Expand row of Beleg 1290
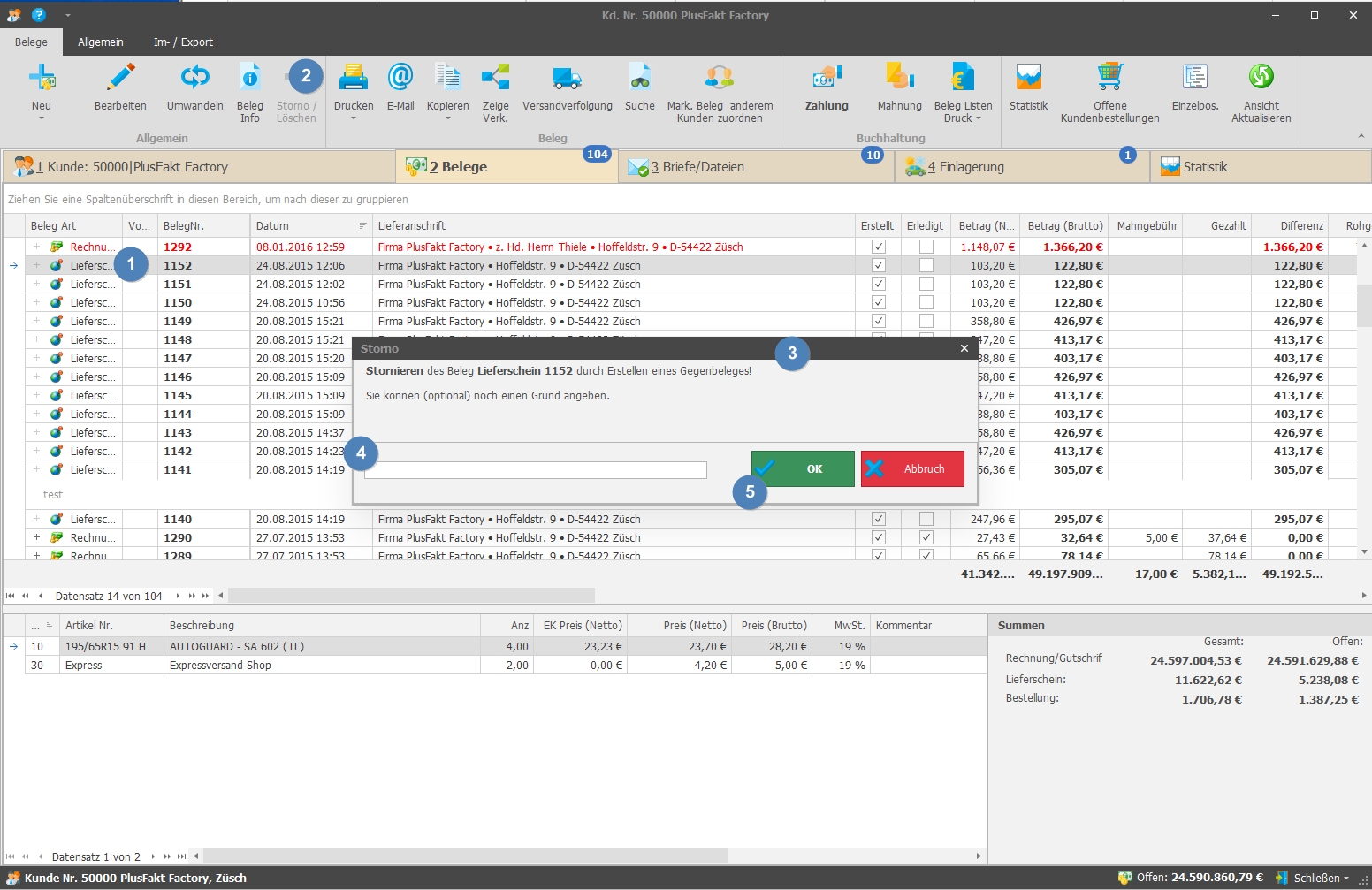This screenshot has height=890, width=1372. (x=36, y=537)
